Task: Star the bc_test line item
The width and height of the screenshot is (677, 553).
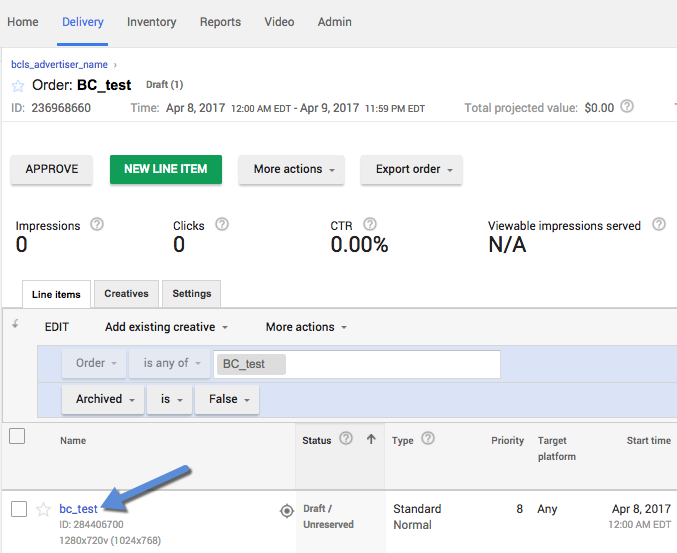Action: click(43, 509)
